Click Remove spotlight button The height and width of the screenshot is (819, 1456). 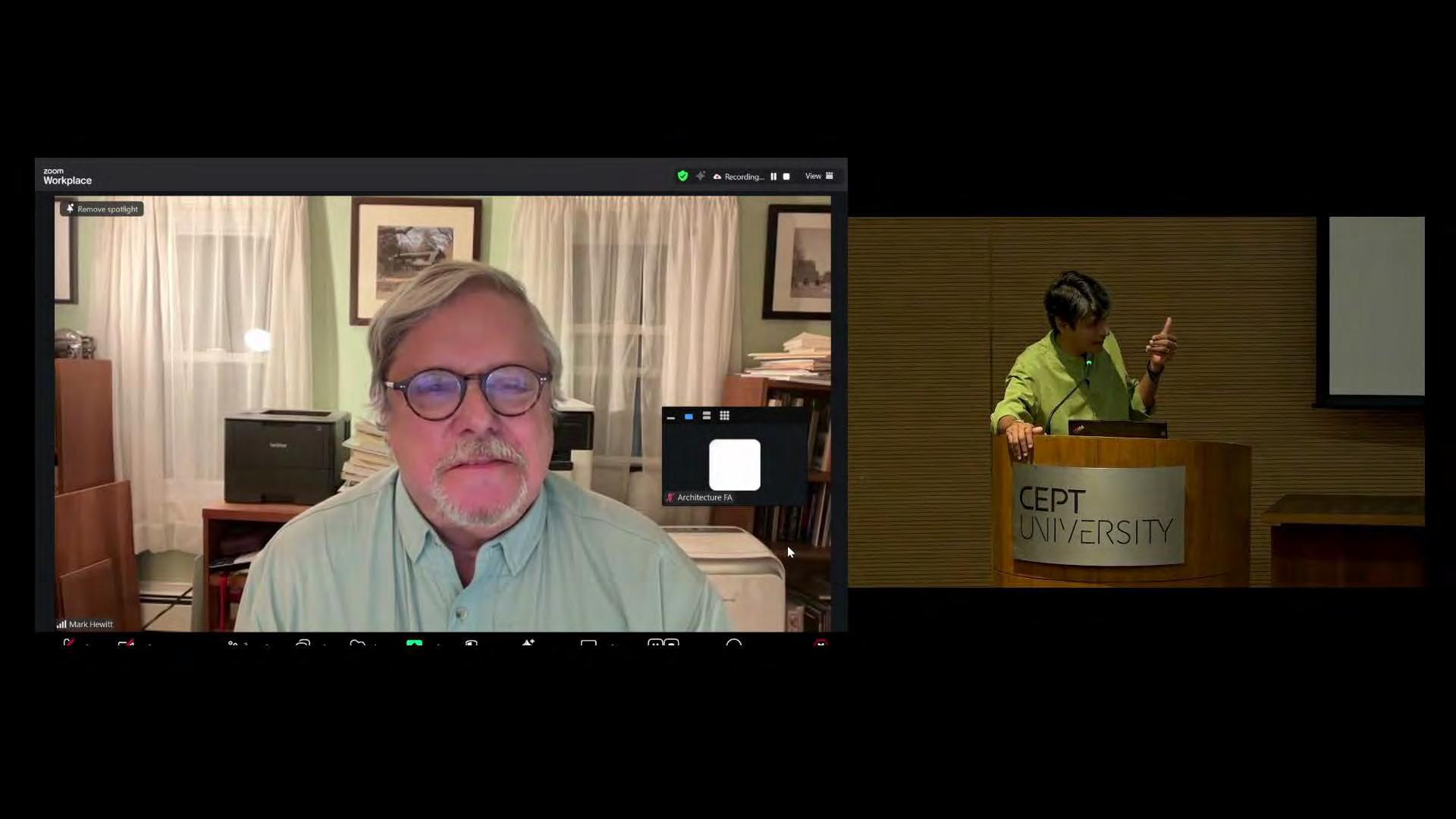click(x=102, y=209)
